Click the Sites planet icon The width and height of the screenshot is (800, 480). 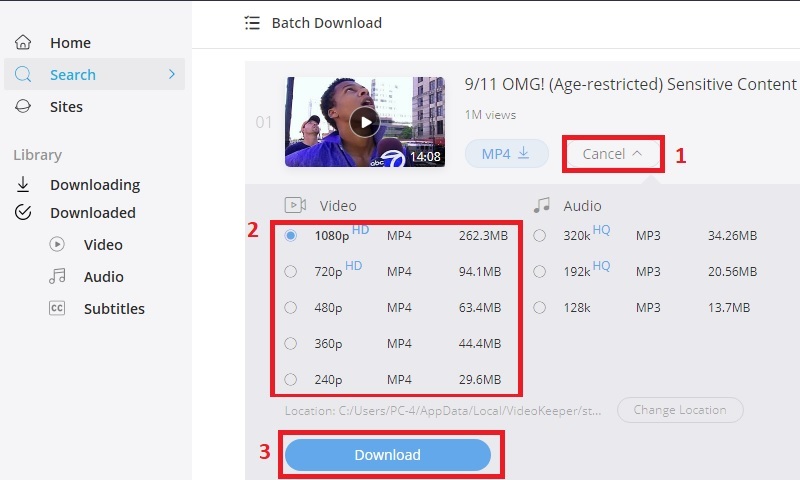(x=23, y=106)
